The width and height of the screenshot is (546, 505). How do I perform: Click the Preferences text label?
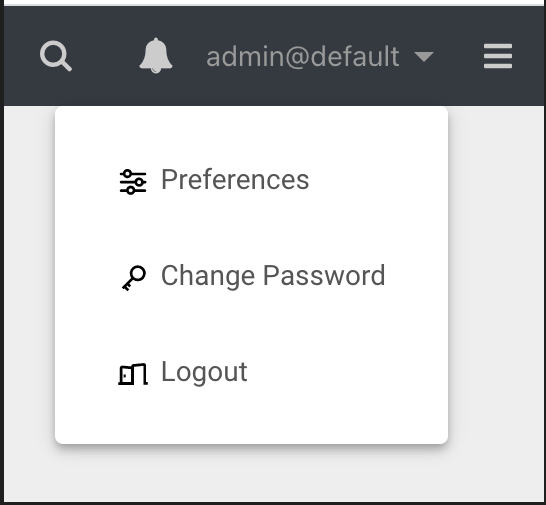pyautogui.click(x=235, y=179)
